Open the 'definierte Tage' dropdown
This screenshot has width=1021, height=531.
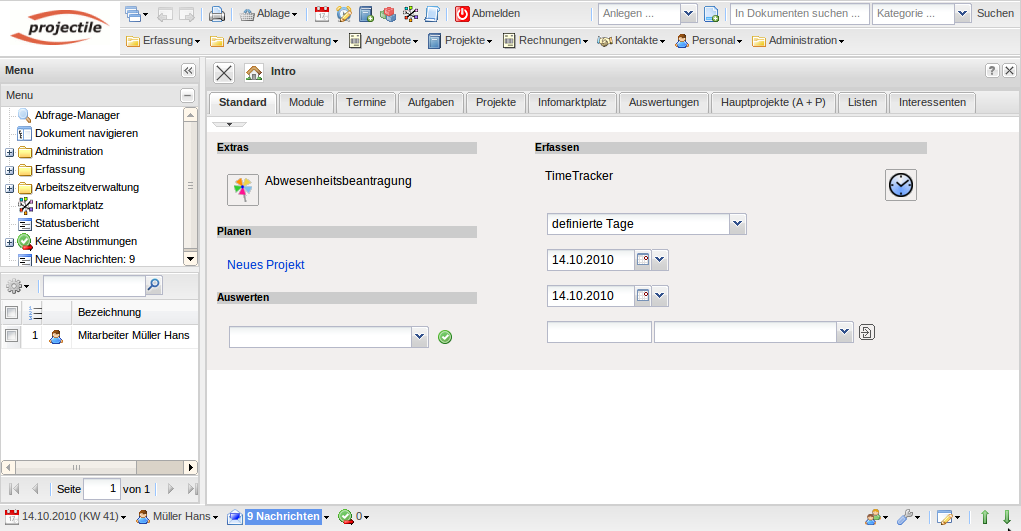click(737, 224)
